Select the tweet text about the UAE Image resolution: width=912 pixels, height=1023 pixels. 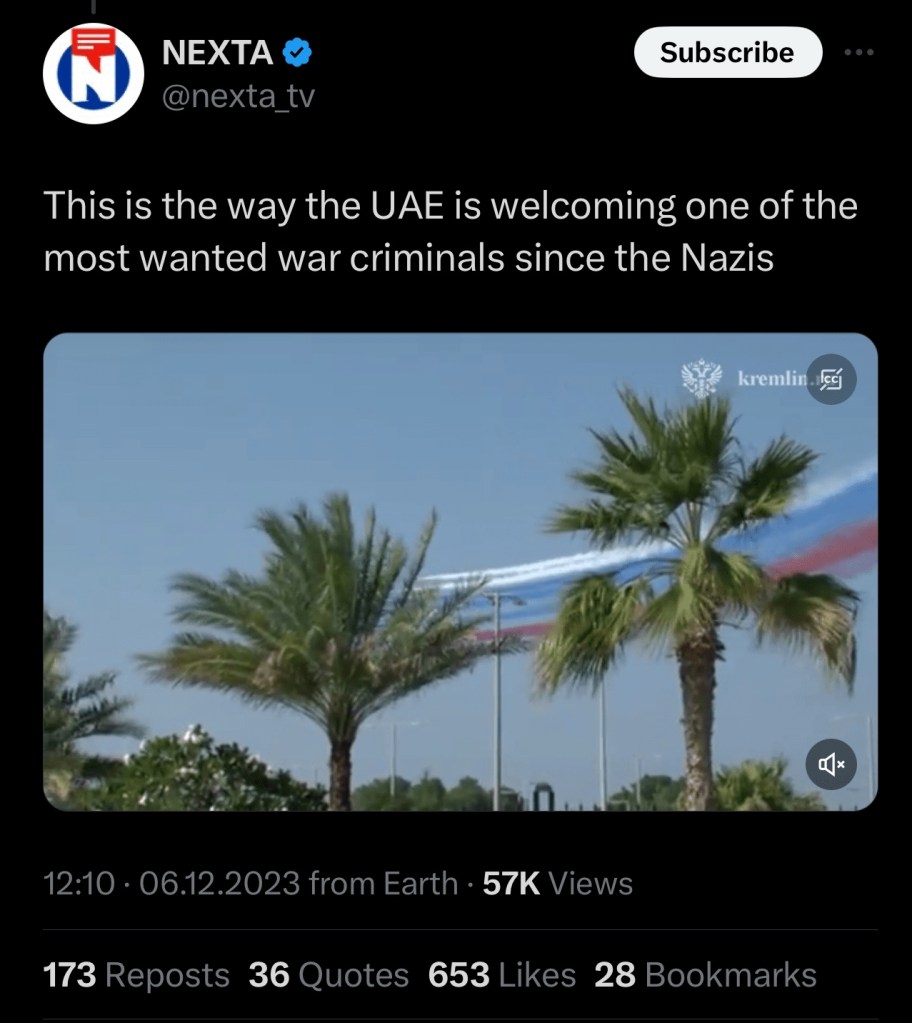450,232
